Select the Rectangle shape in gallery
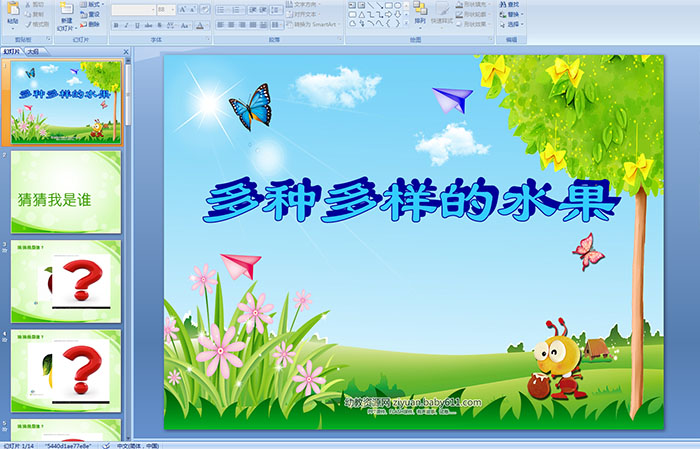The image size is (700, 449). 389,5
